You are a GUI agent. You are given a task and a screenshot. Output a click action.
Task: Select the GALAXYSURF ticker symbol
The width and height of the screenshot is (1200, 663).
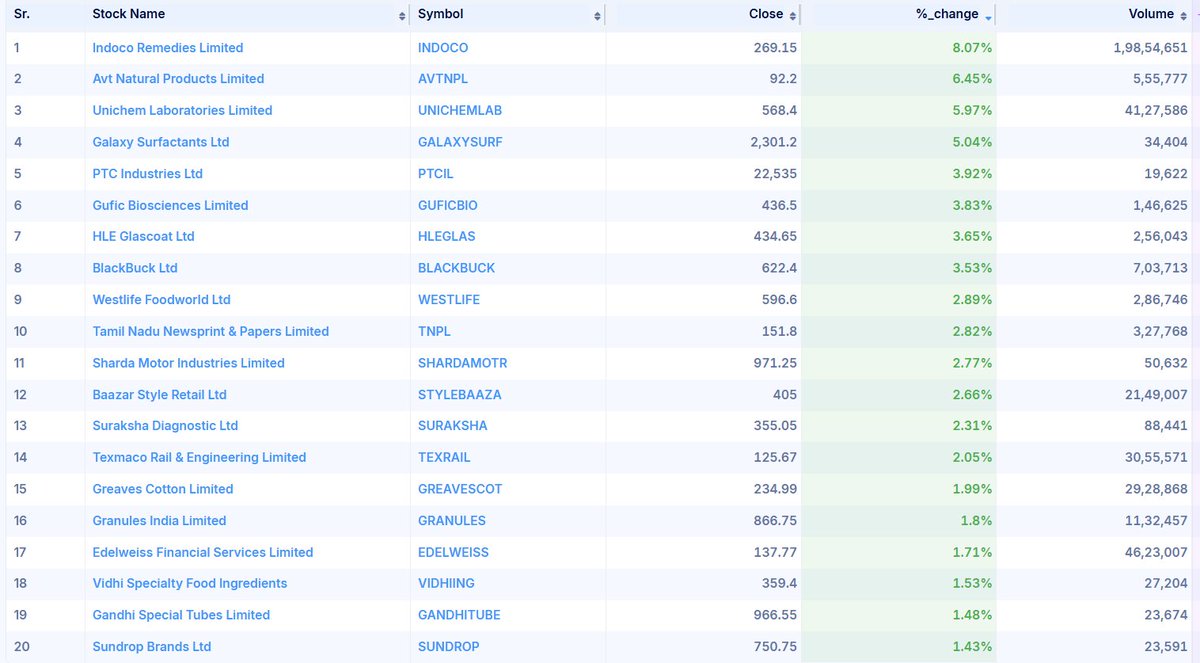coord(460,142)
